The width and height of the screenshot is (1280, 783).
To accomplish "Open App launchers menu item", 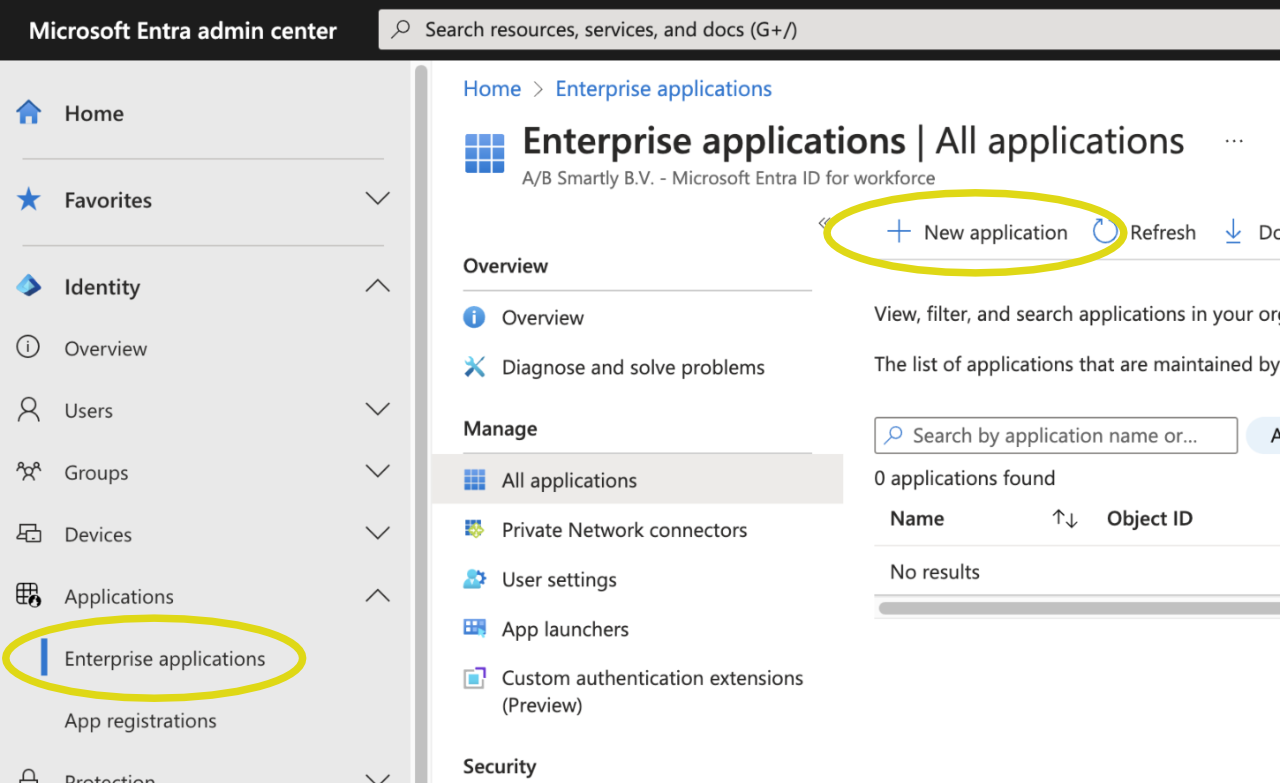I will pyautogui.click(x=565, y=629).
